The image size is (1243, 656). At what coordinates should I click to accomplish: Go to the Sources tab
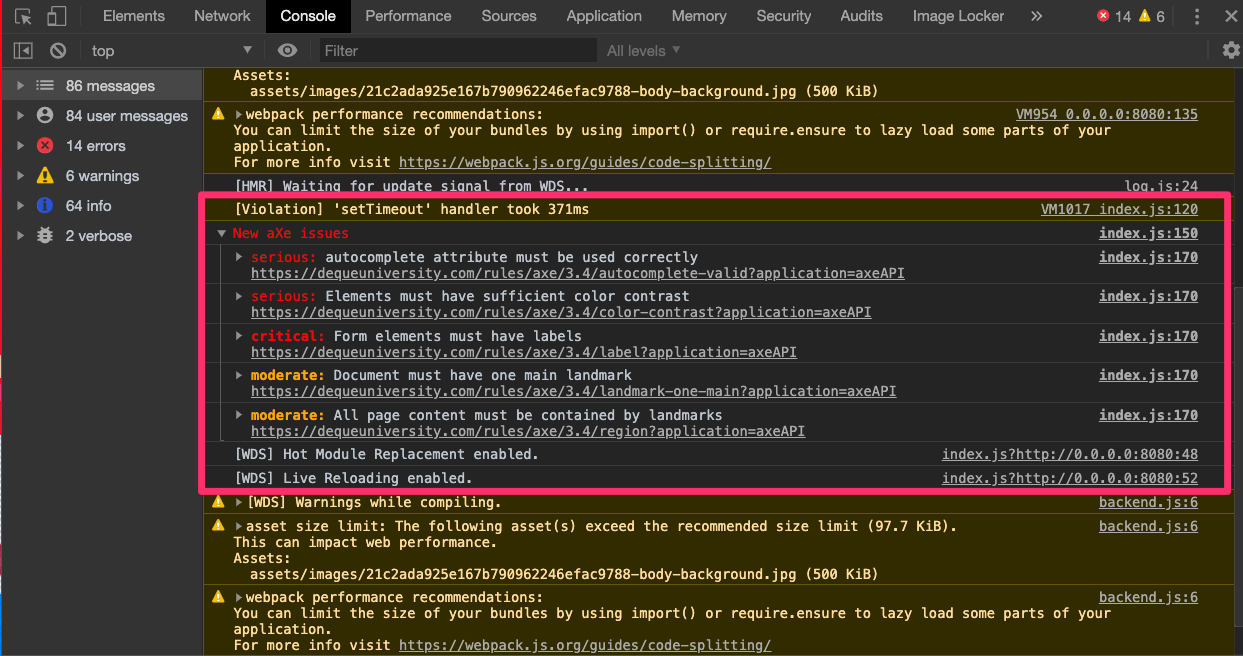pyautogui.click(x=509, y=16)
